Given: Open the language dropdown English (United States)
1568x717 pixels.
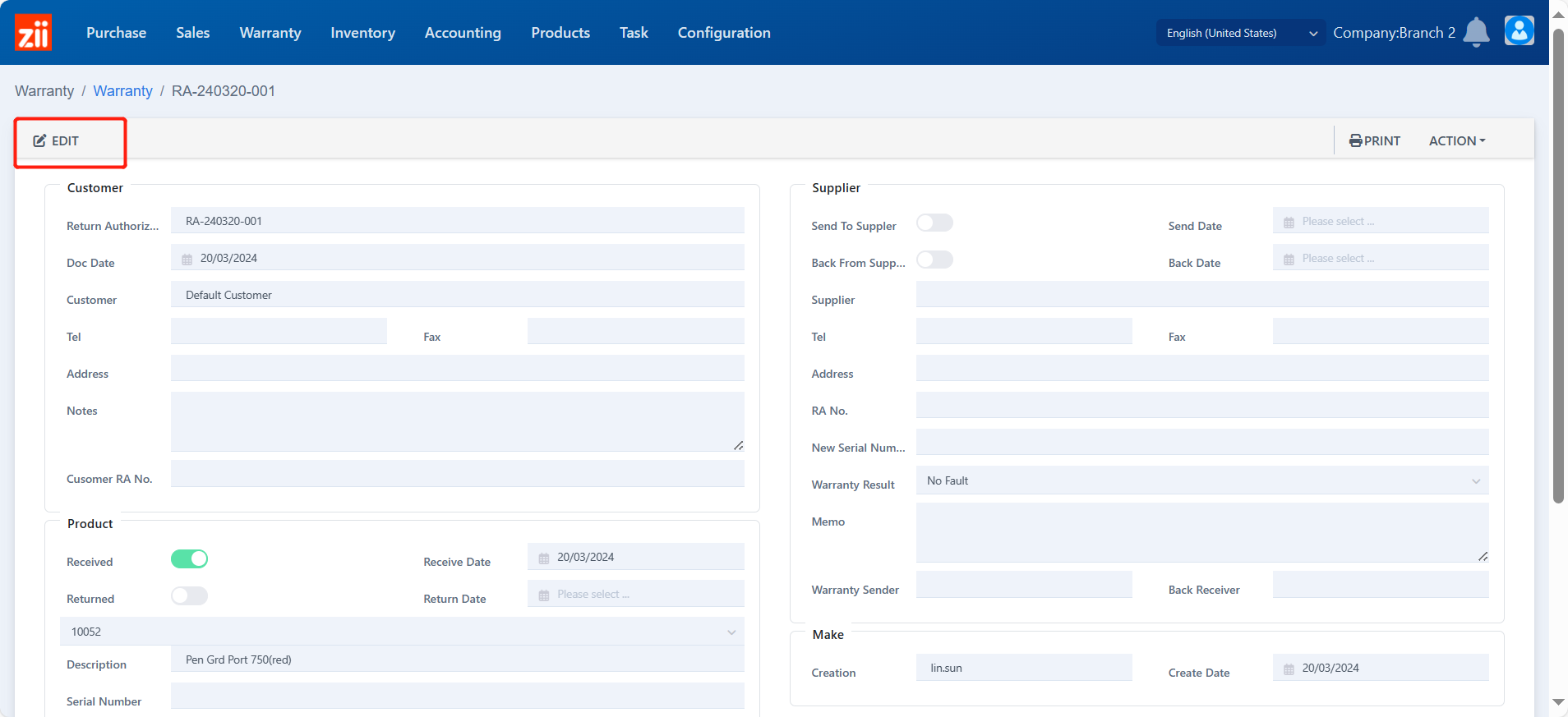Looking at the screenshot, I should tap(1240, 33).
